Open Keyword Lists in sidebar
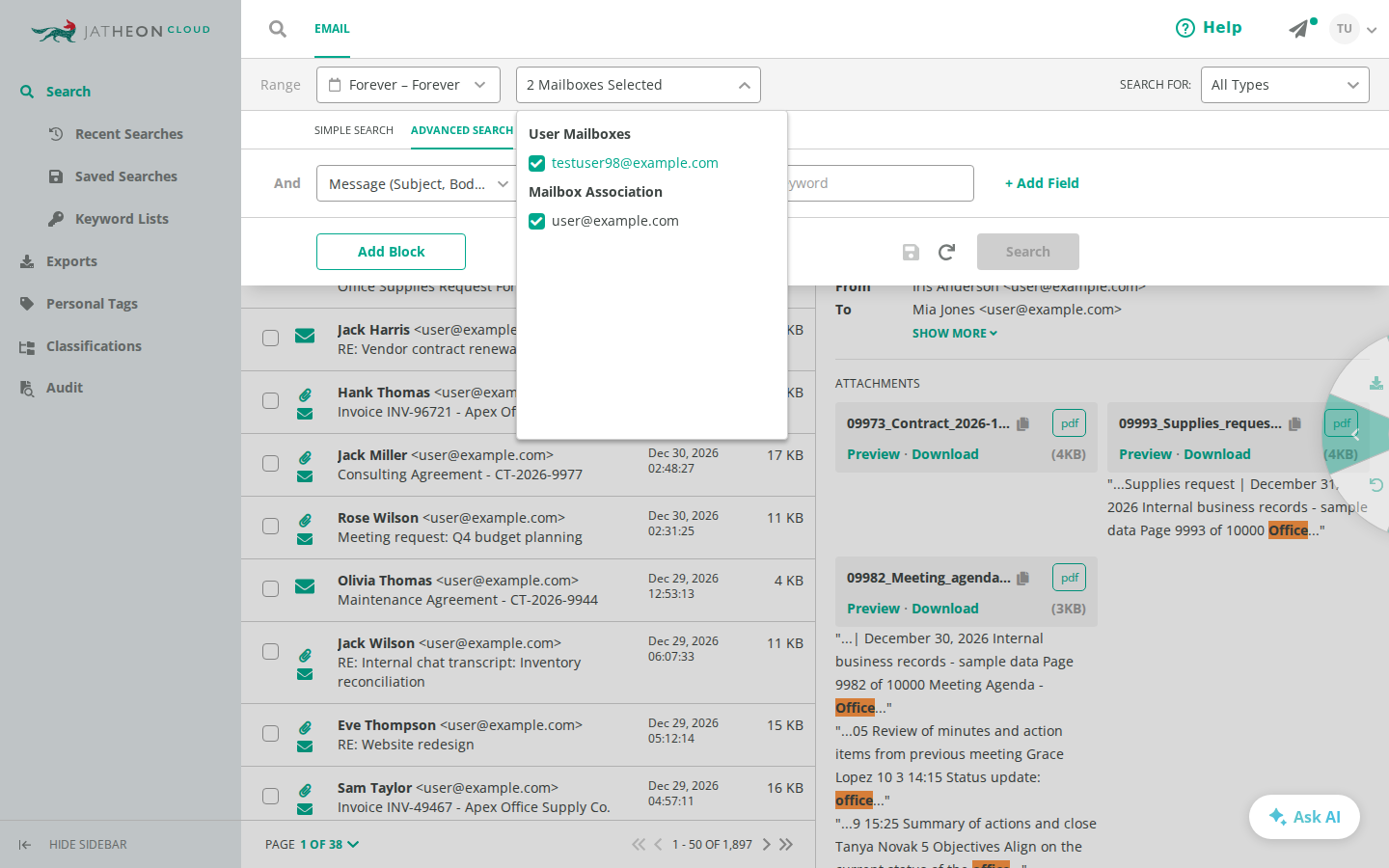The width and height of the screenshot is (1389, 868). tap(122, 219)
